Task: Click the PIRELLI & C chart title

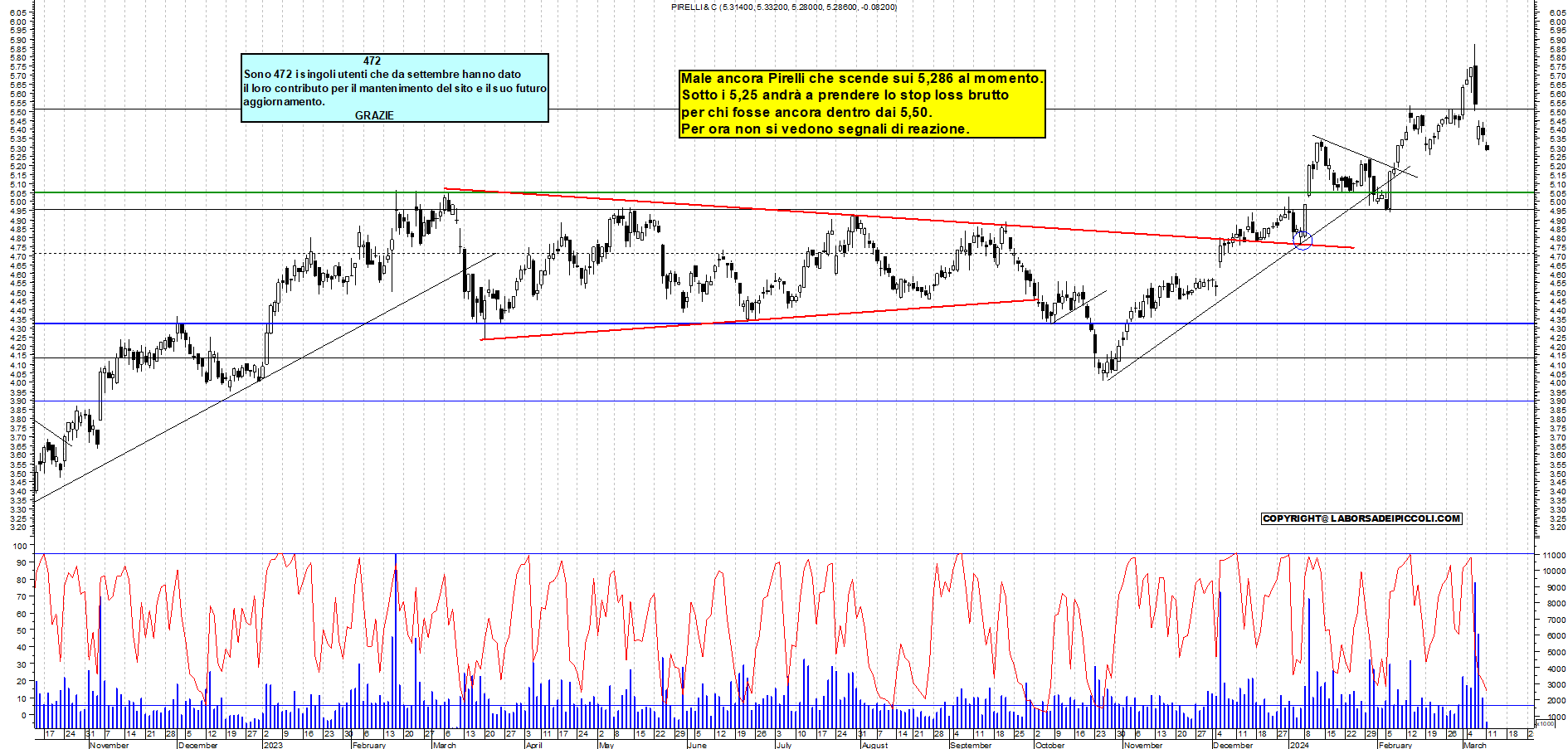Action: click(784, 7)
